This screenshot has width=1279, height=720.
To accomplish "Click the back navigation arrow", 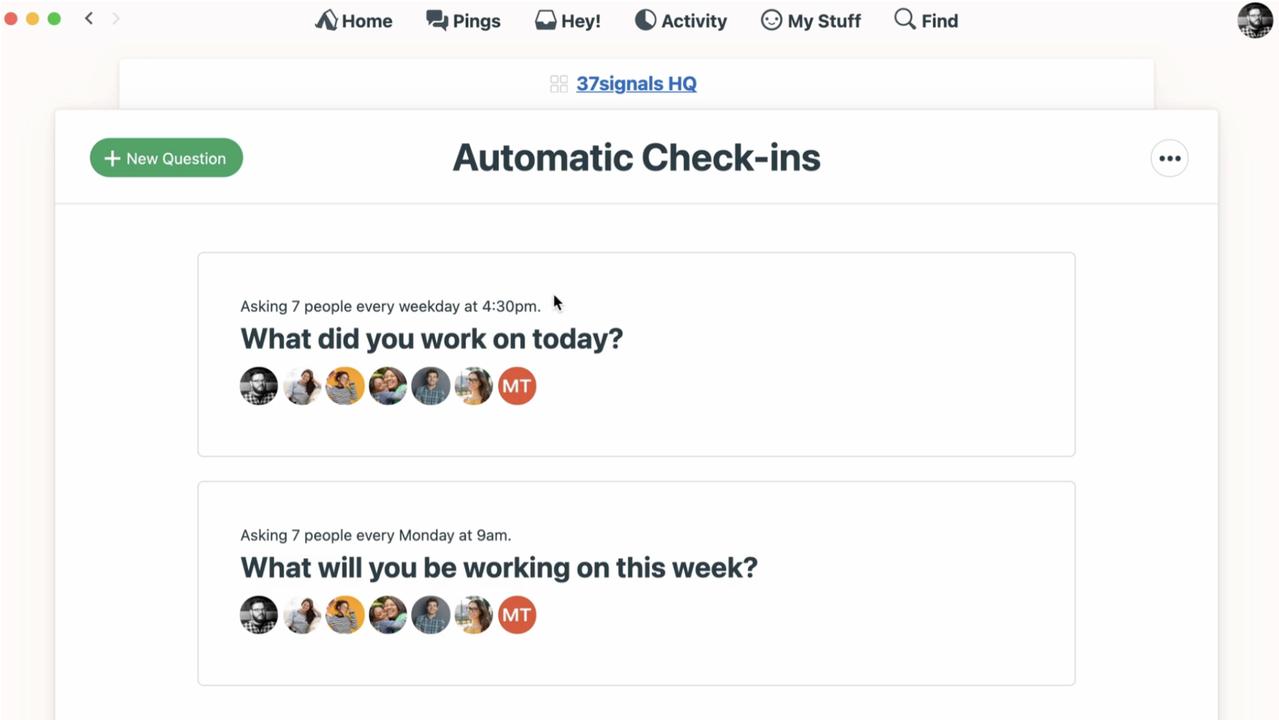I will (x=89, y=18).
